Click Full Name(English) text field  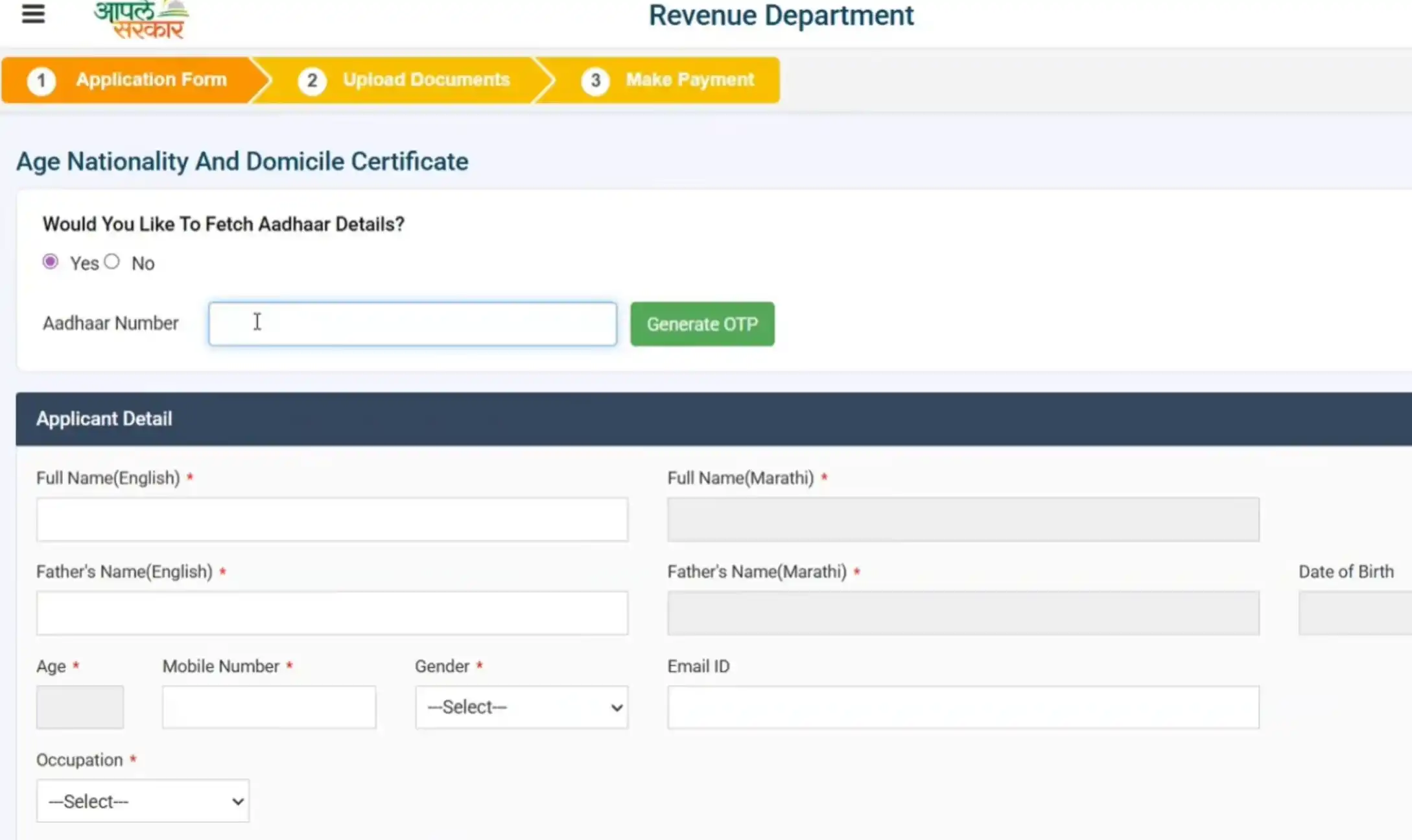click(332, 519)
